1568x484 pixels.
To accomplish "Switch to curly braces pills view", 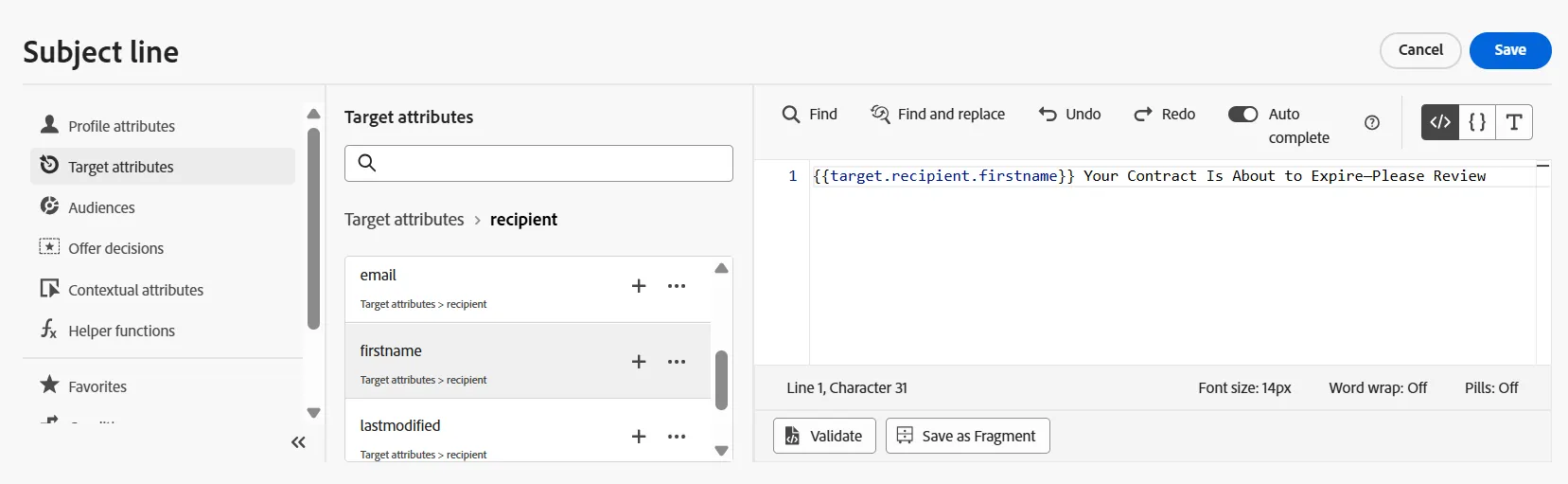I will (x=1477, y=122).
